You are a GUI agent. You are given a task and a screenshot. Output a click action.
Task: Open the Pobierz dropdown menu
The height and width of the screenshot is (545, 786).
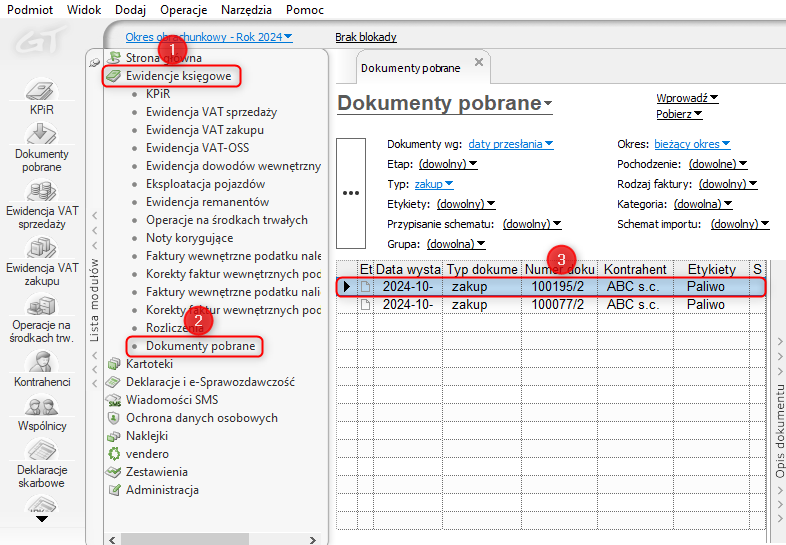pos(679,114)
